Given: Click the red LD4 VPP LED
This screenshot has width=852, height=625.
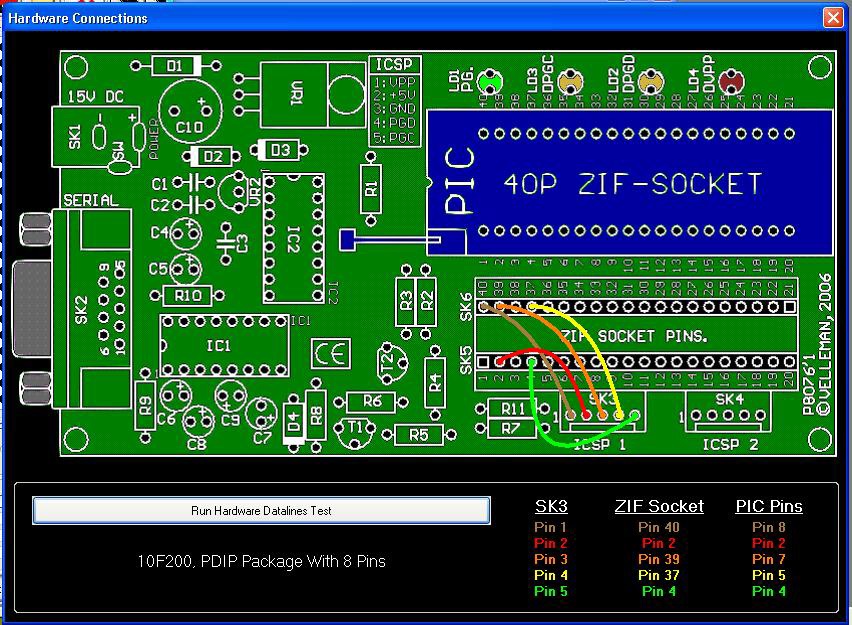Looking at the screenshot, I should pos(731,81).
